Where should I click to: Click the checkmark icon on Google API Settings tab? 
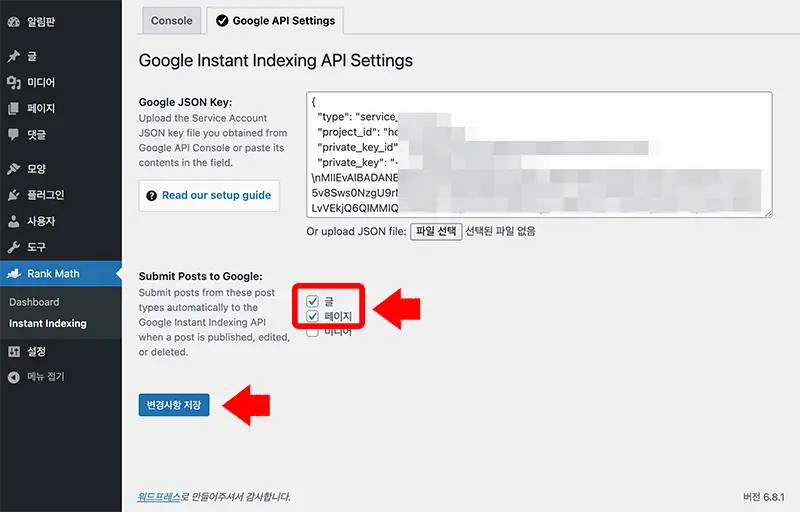point(222,20)
